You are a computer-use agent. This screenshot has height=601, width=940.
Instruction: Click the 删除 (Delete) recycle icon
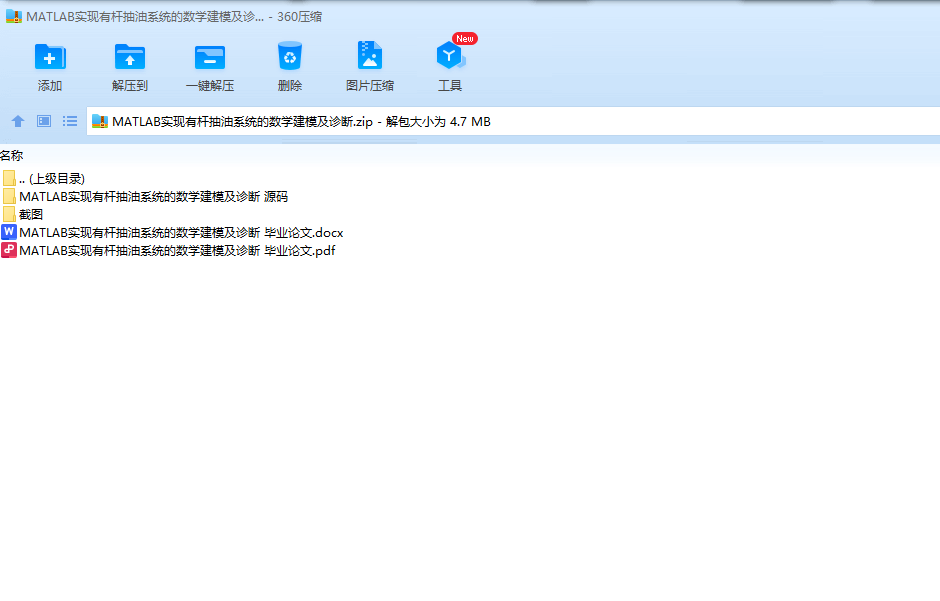(290, 57)
